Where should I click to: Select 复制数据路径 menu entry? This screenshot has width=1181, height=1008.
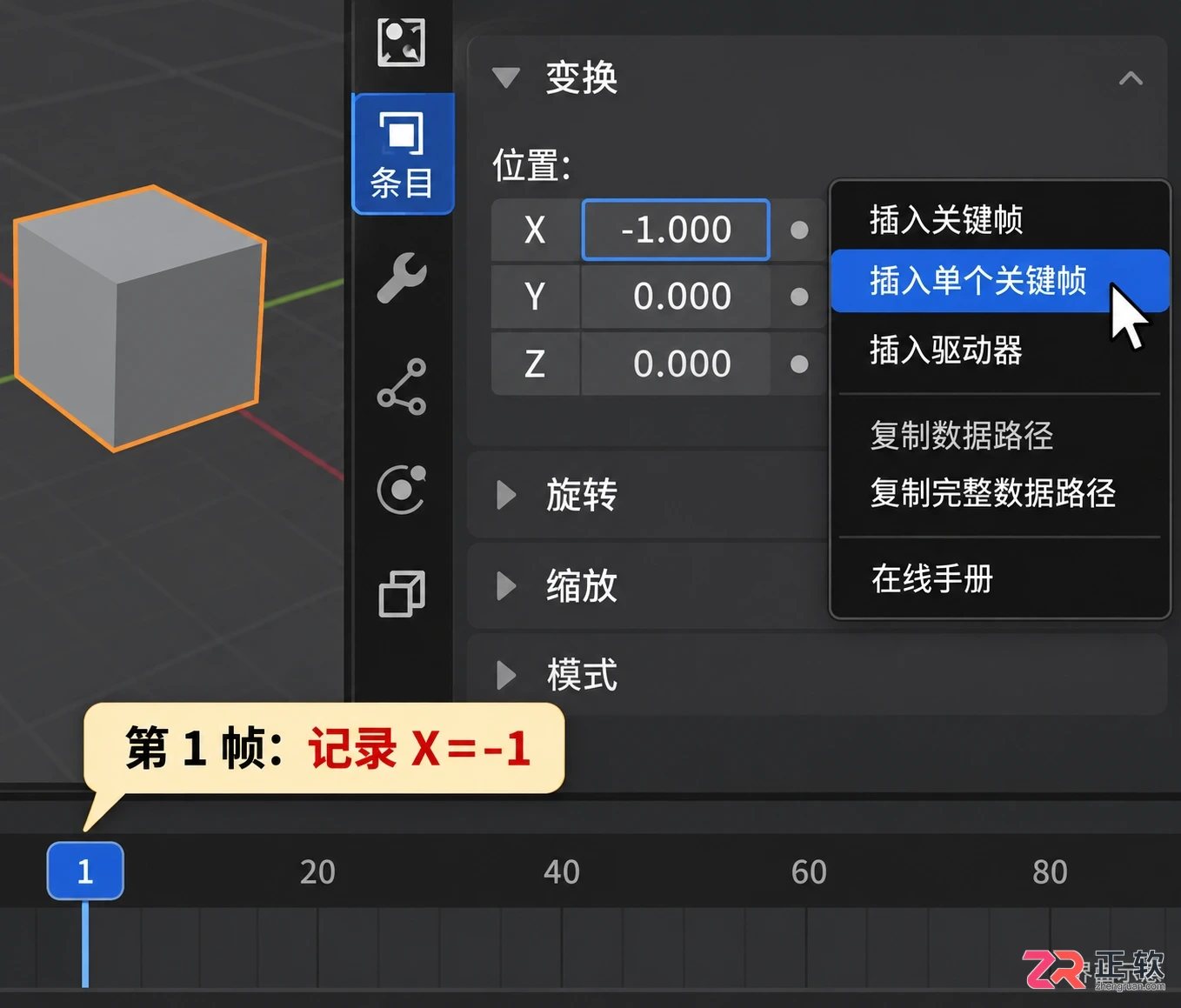click(1000, 435)
